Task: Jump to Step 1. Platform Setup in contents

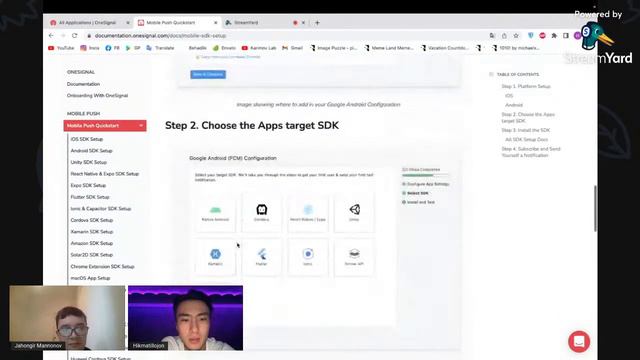Action: [x=526, y=87]
